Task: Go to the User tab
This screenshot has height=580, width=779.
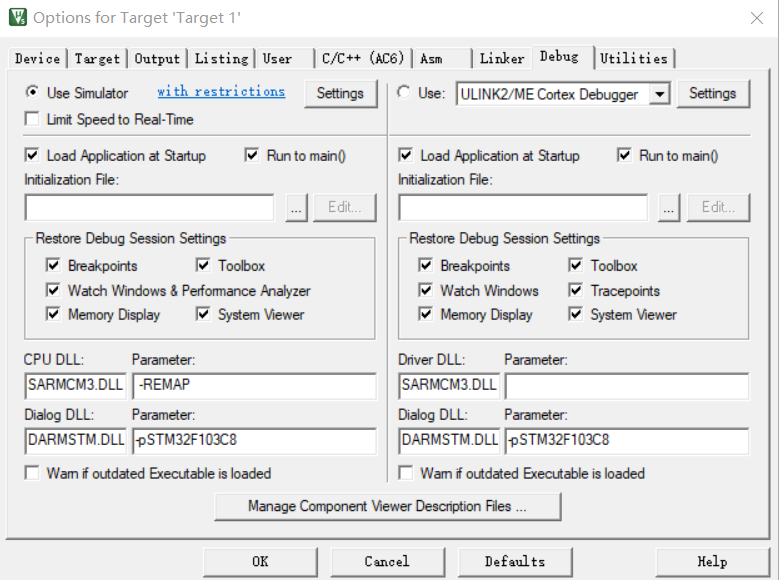Action: tap(285, 59)
